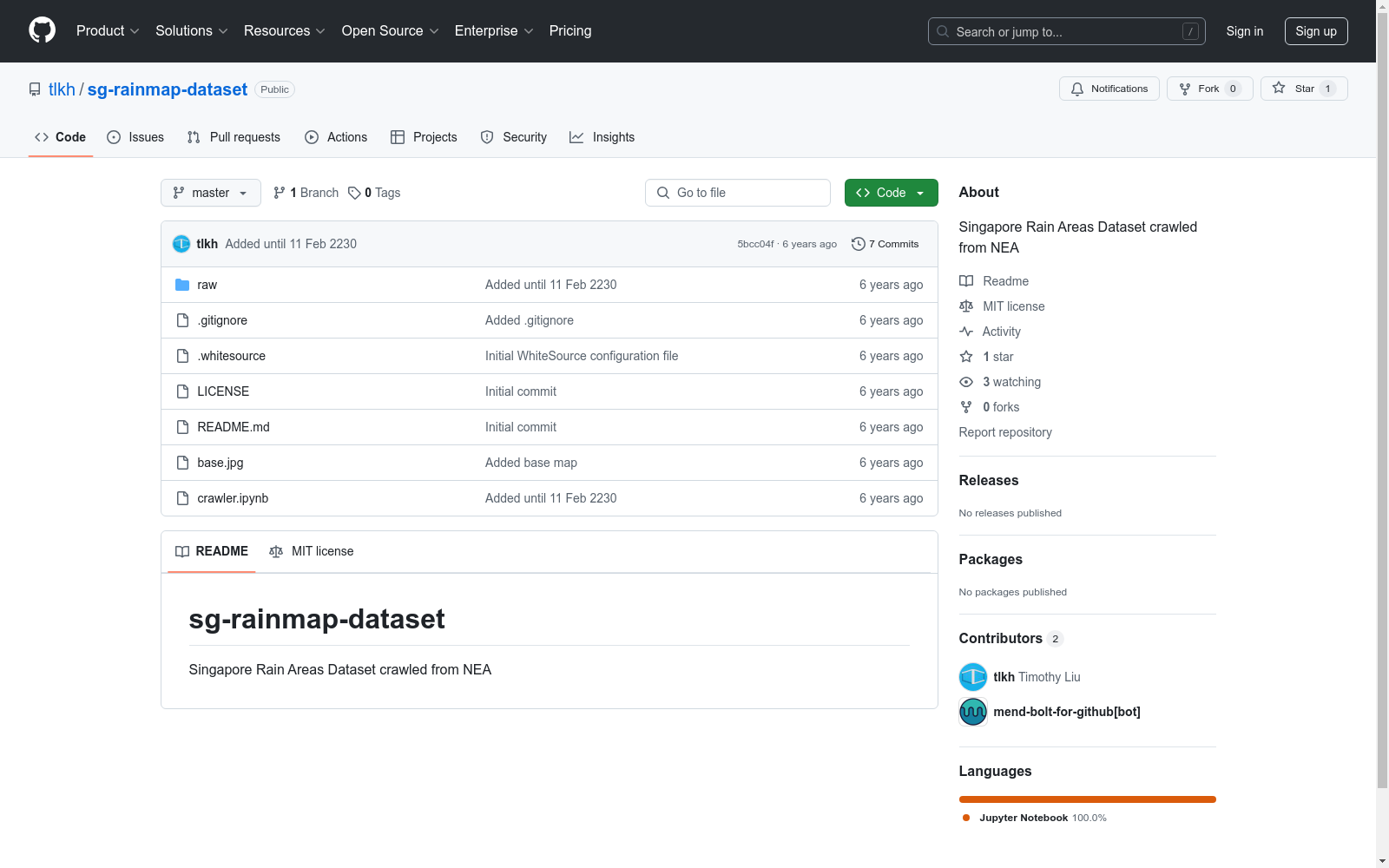The height and width of the screenshot is (868, 1389).
Task: Click the crawler.ipynb file icon
Action: [182, 498]
